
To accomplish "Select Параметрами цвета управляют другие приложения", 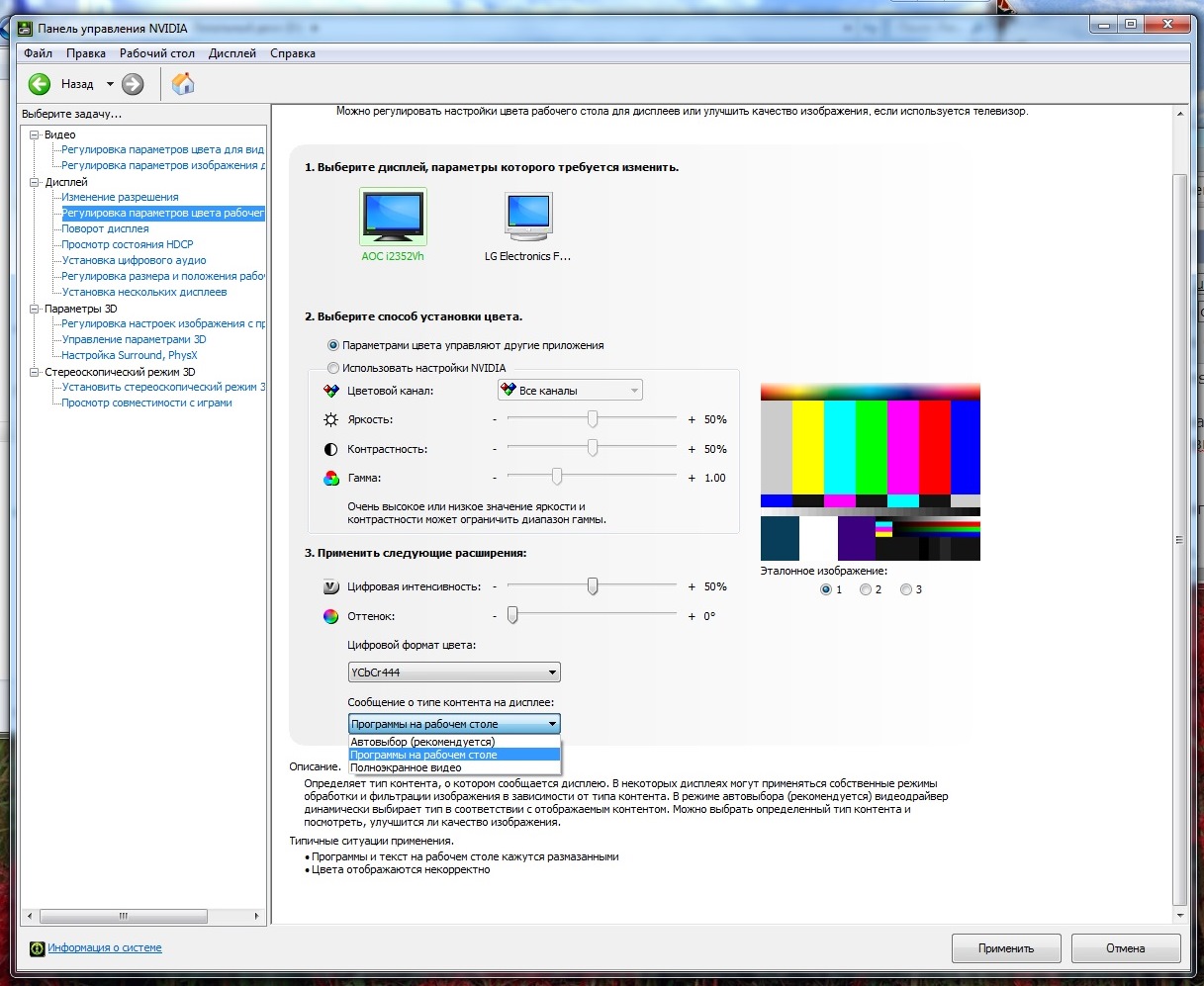I will [332, 346].
